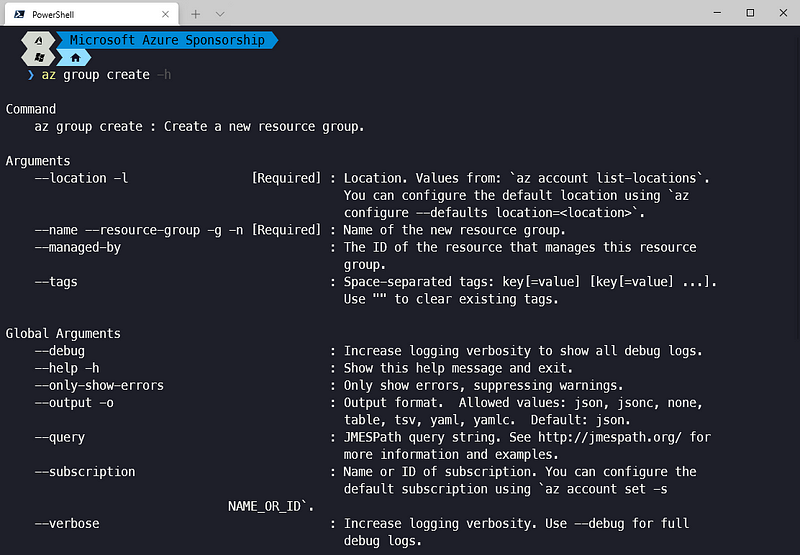Image resolution: width=800 pixels, height=555 pixels.
Task: Click the Microsoft Azure Sponsorship segment
Action: [167, 41]
